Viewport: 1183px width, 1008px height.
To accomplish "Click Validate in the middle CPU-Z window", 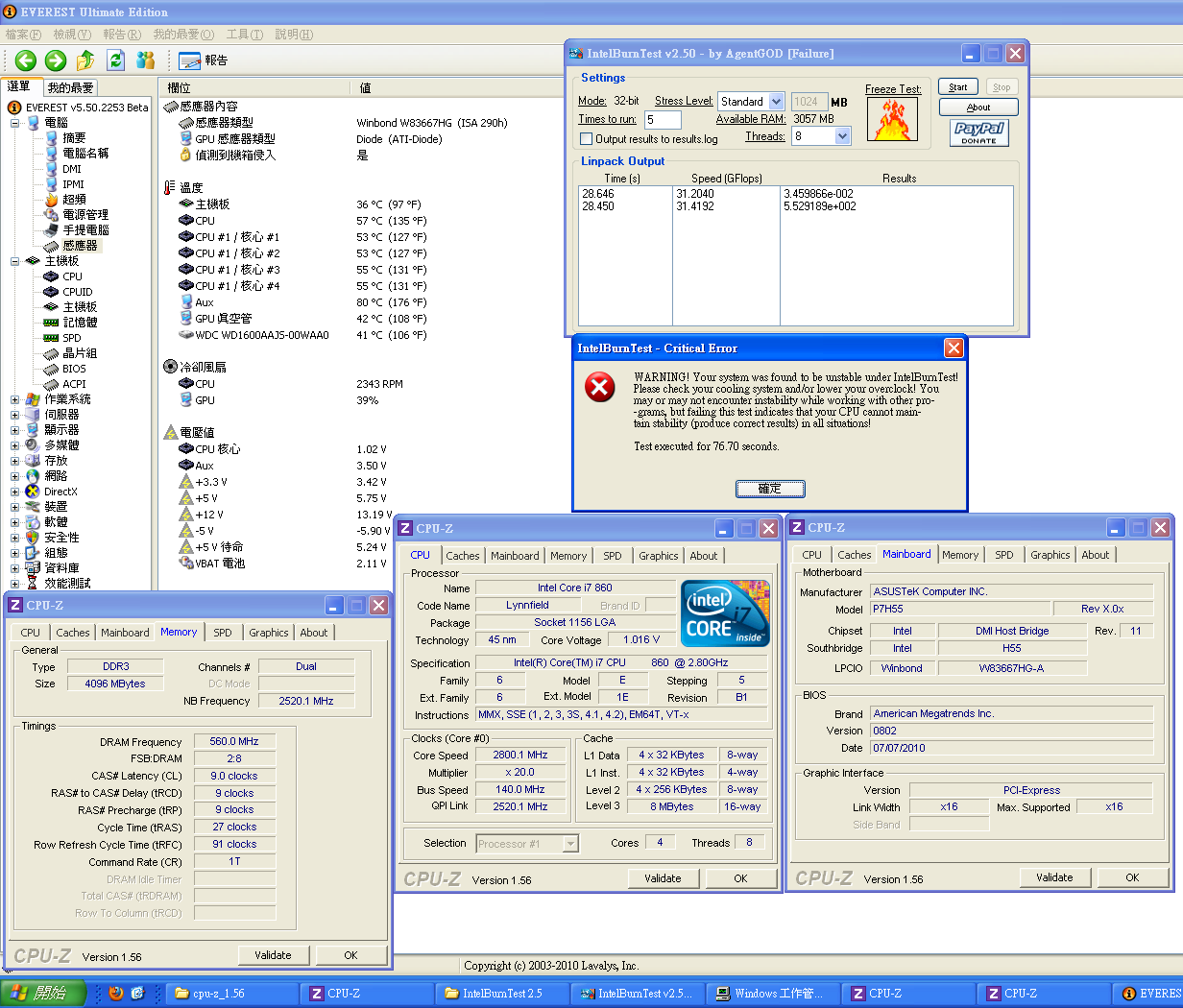I will click(663, 878).
